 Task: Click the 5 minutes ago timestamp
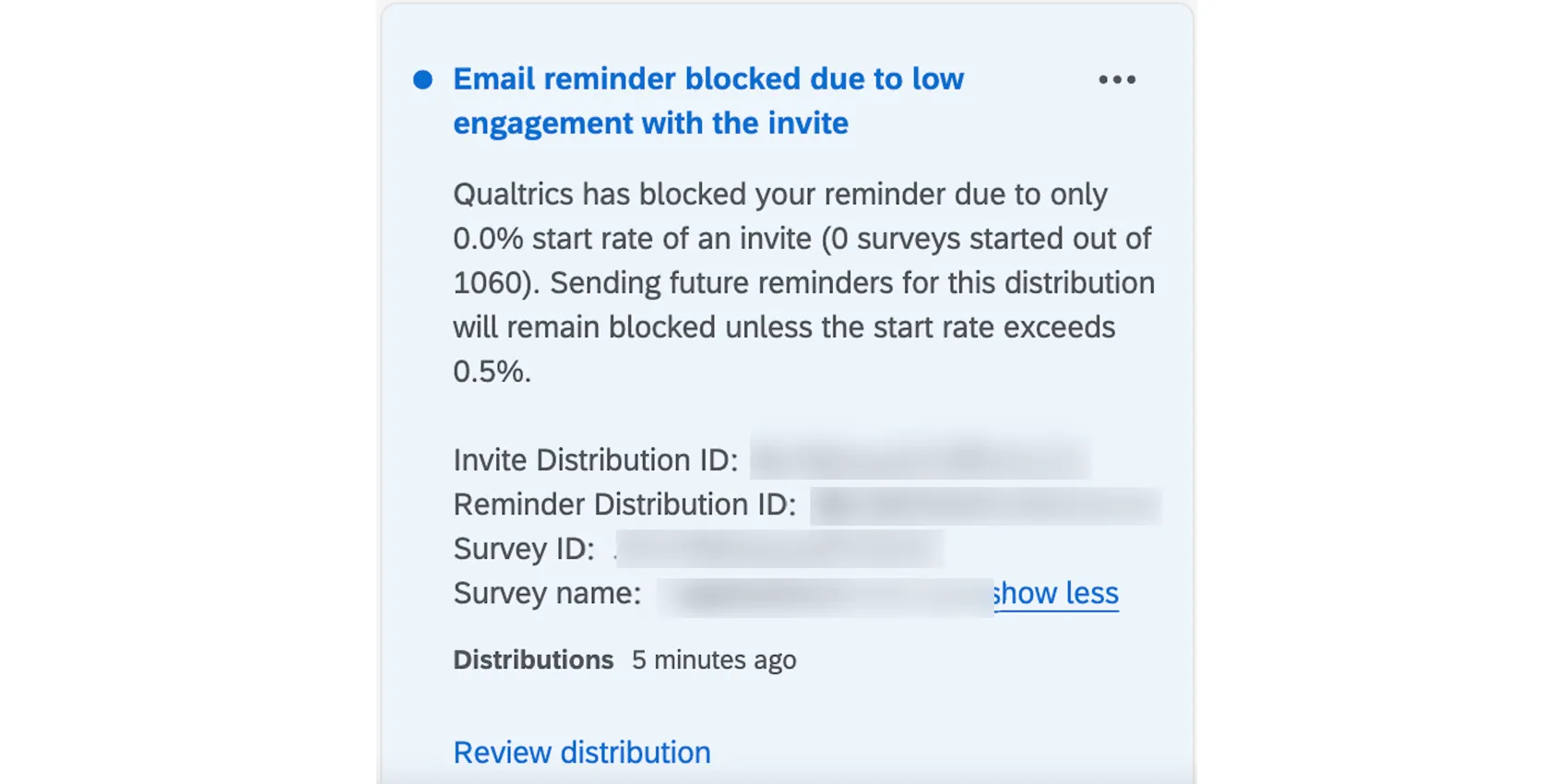(713, 659)
